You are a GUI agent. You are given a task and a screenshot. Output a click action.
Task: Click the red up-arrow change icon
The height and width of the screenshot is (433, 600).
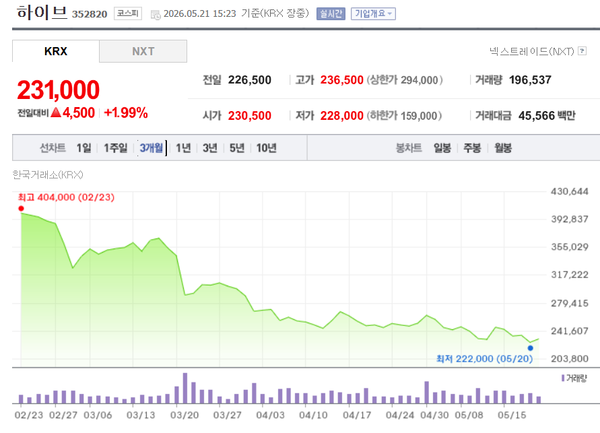tap(56, 112)
